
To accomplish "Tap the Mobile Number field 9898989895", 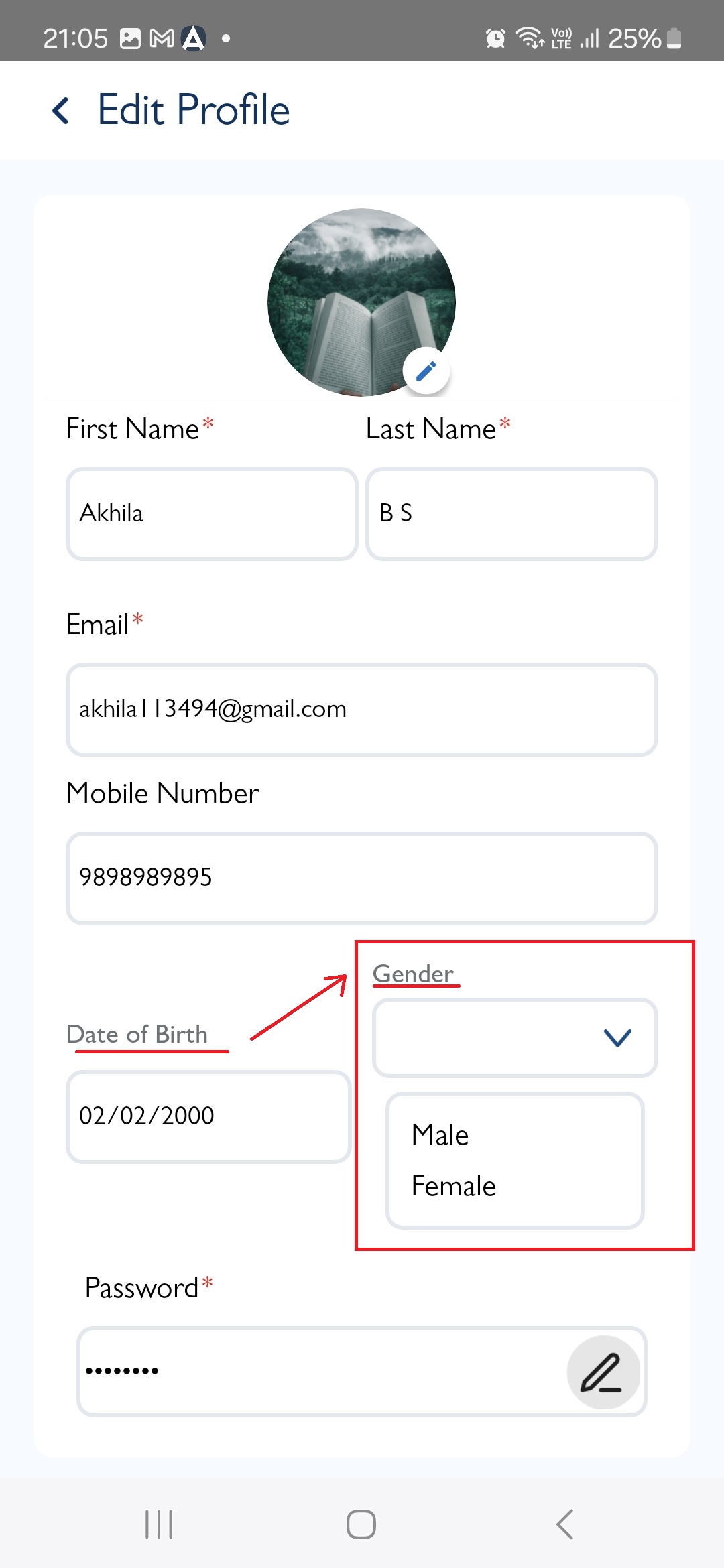I will click(x=362, y=878).
